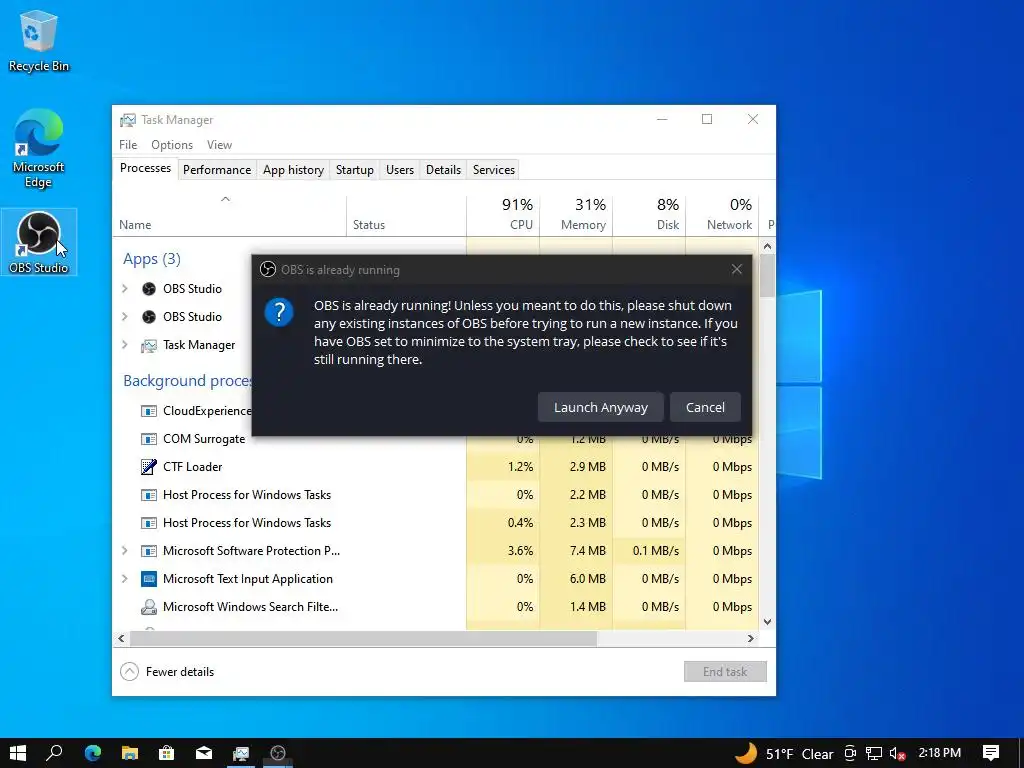Expand the Task Manager app row
1024x768 pixels.
coord(125,345)
